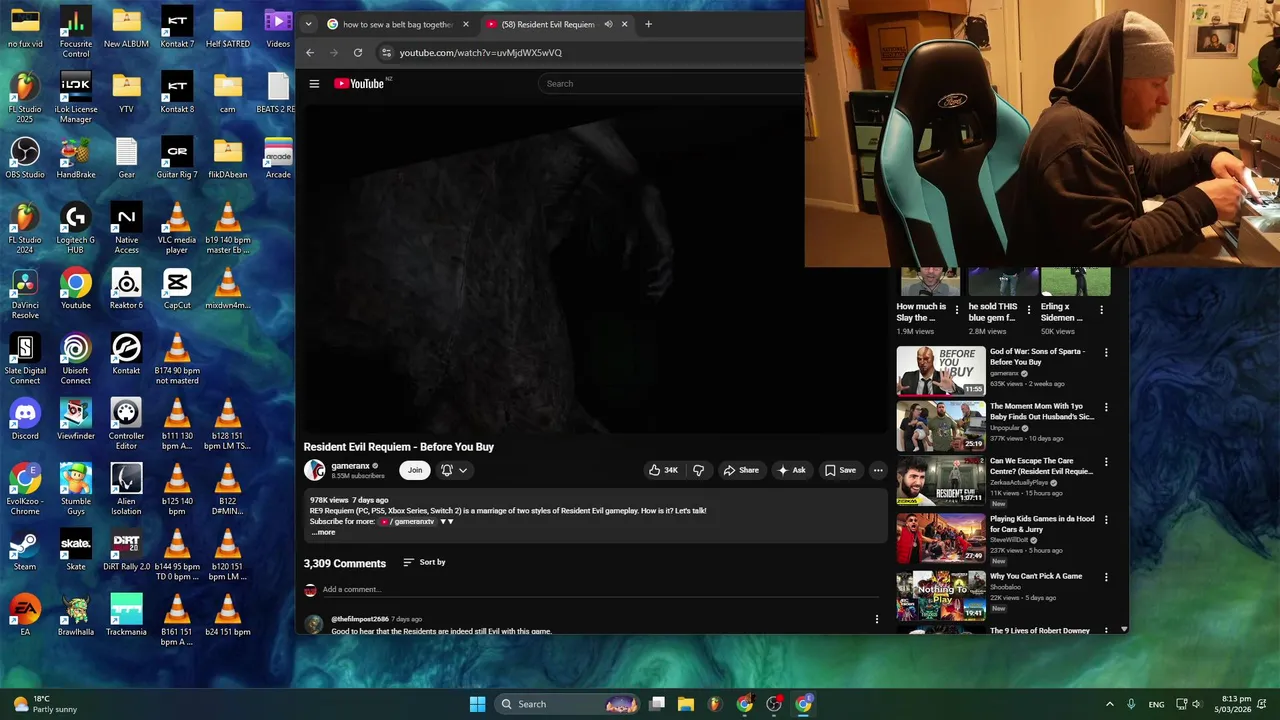Open 'Can We Escape The Care Centre' thumbnail

(941, 482)
